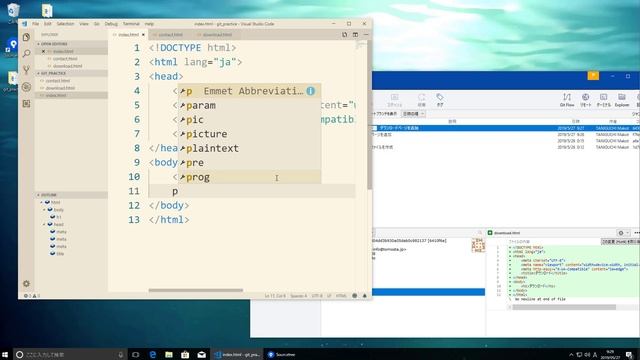Image resolution: width=640 pixels, height=360 pixels.
Task: Open Task View from the taskbar
Action: pos(136,354)
